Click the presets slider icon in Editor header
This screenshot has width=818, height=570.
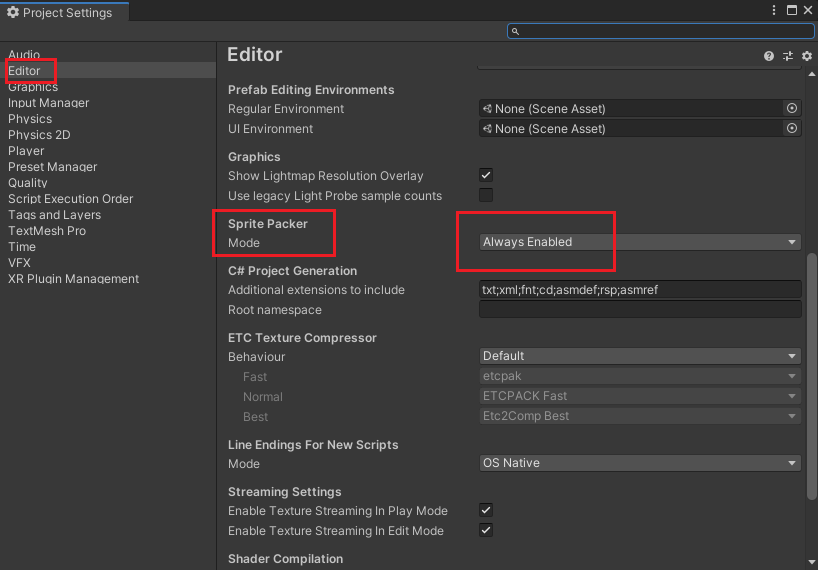click(x=788, y=56)
